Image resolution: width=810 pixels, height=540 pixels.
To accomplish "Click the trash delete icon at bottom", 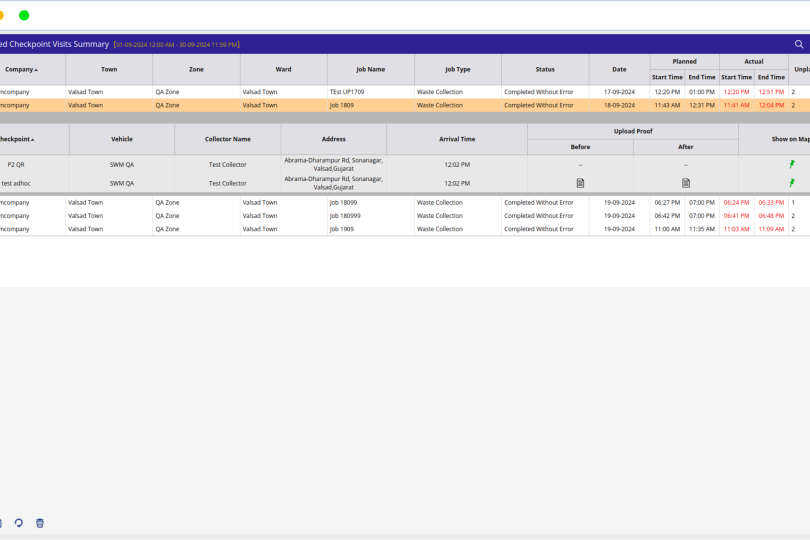I will [40, 523].
